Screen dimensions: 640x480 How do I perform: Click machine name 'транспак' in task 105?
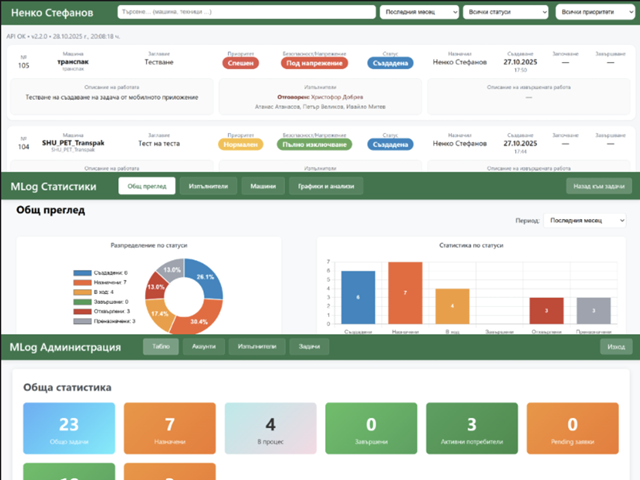coord(73,62)
